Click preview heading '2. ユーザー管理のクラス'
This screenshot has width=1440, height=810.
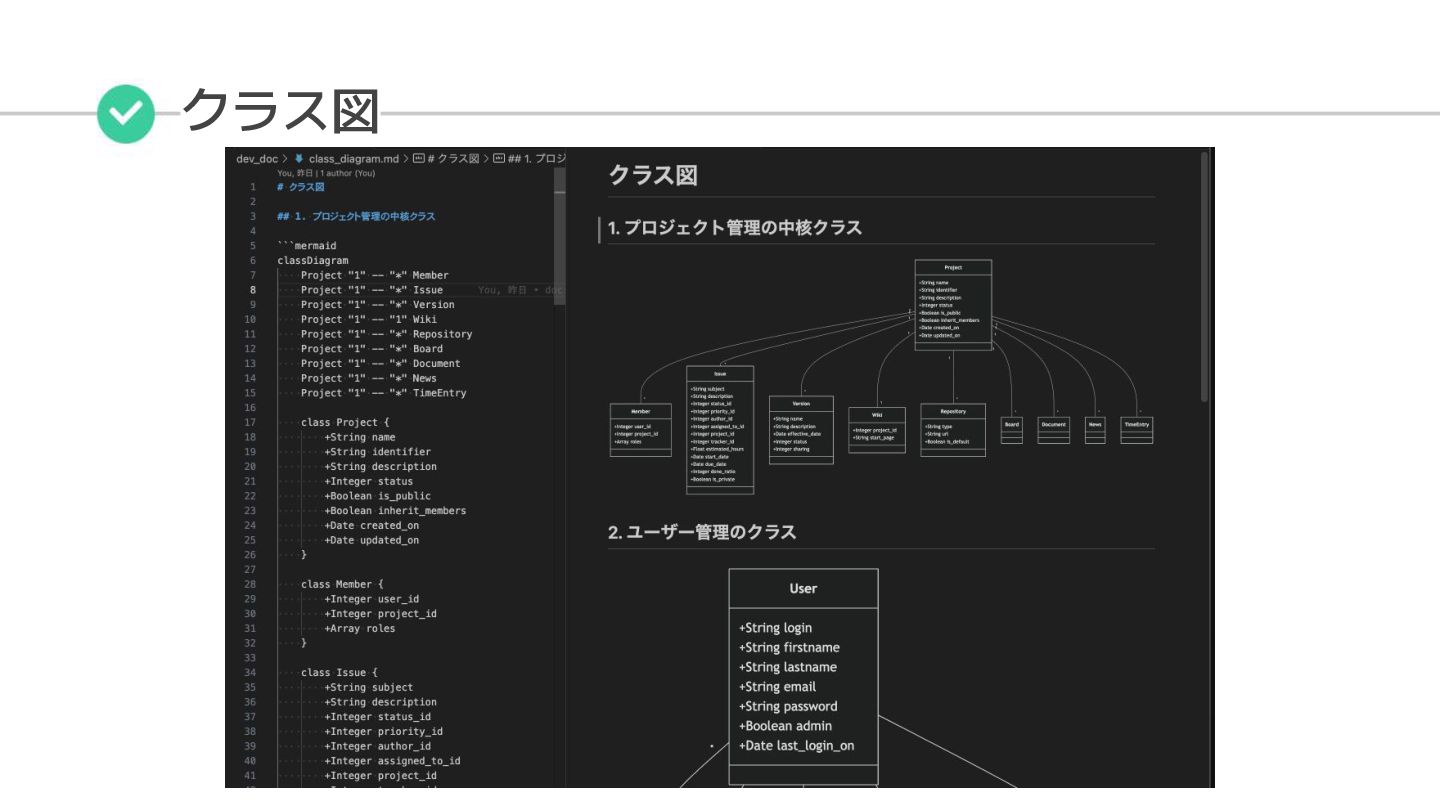(x=703, y=532)
